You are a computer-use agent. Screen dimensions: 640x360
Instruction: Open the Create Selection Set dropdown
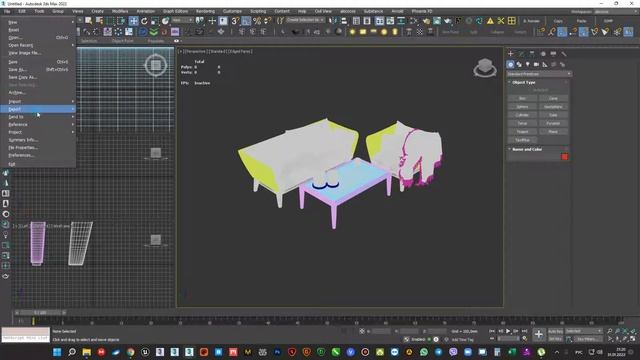click(x=305, y=20)
